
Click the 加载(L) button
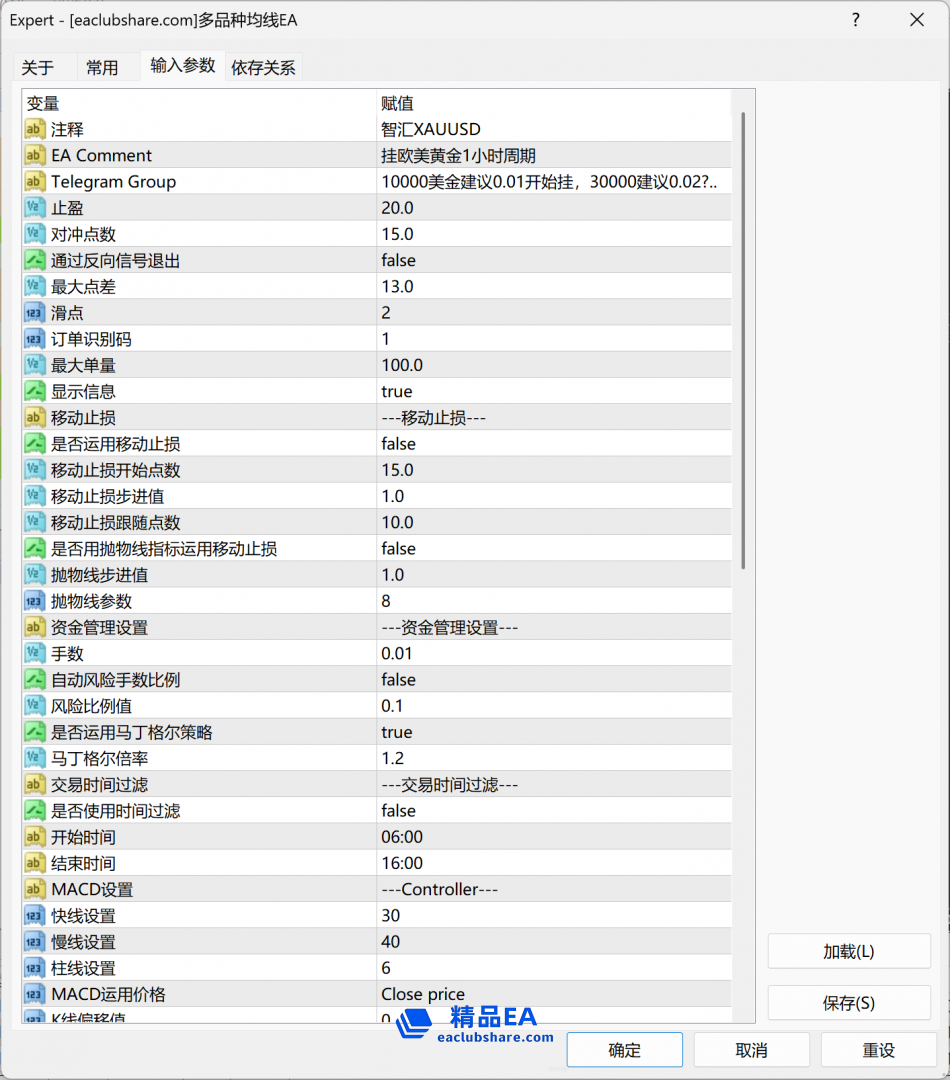pyautogui.click(x=848, y=951)
